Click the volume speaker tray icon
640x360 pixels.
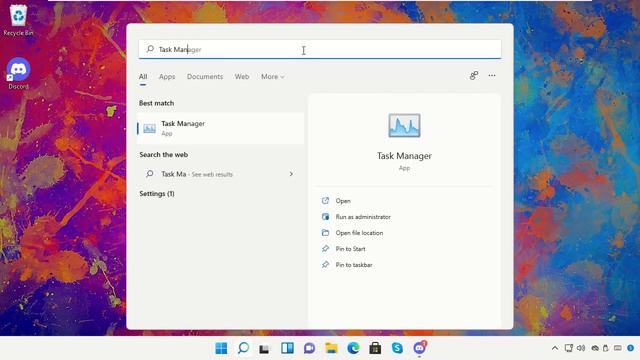pyautogui.click(x=581, y=348)
